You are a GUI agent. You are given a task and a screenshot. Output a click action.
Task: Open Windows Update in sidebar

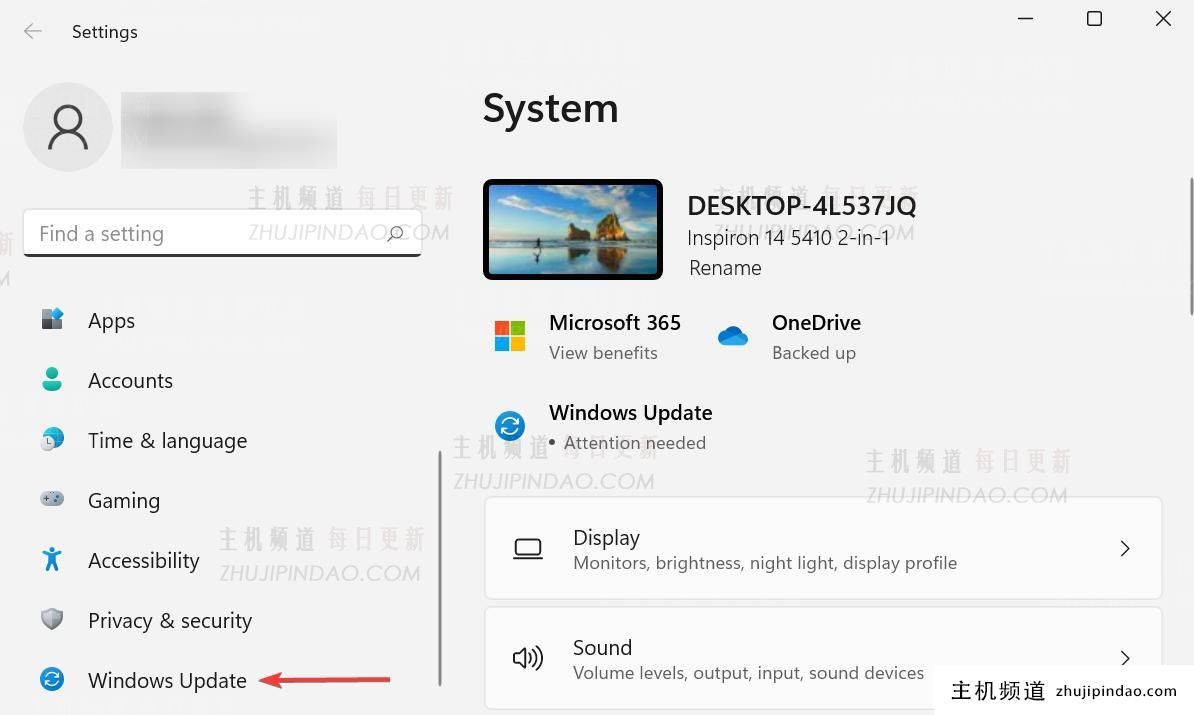[167, 680]
